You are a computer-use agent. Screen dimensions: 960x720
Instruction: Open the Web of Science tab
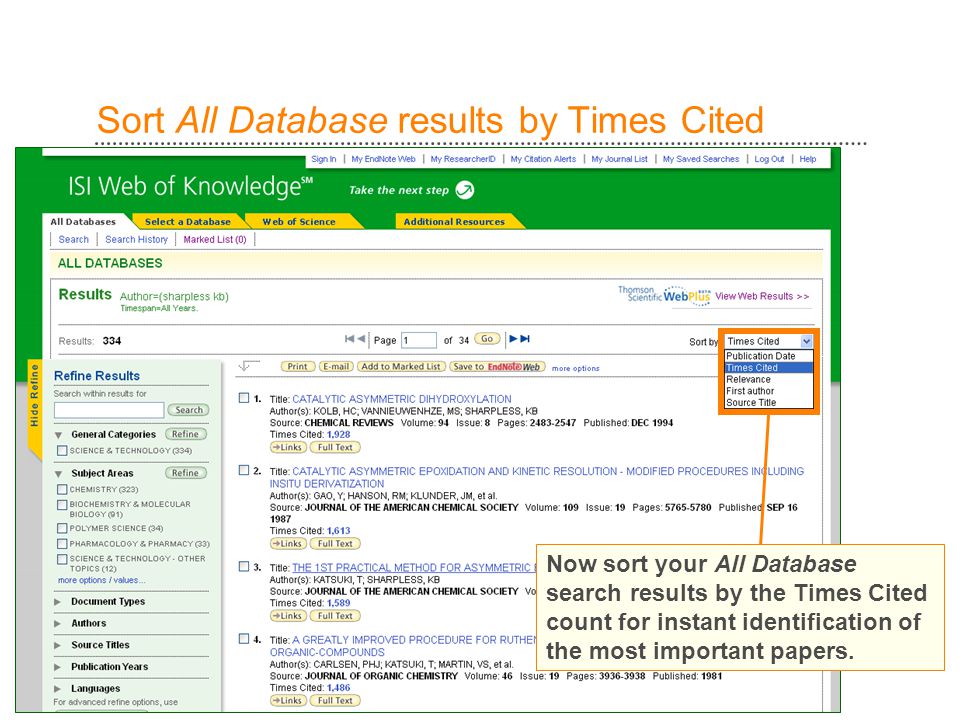(299, 222)
